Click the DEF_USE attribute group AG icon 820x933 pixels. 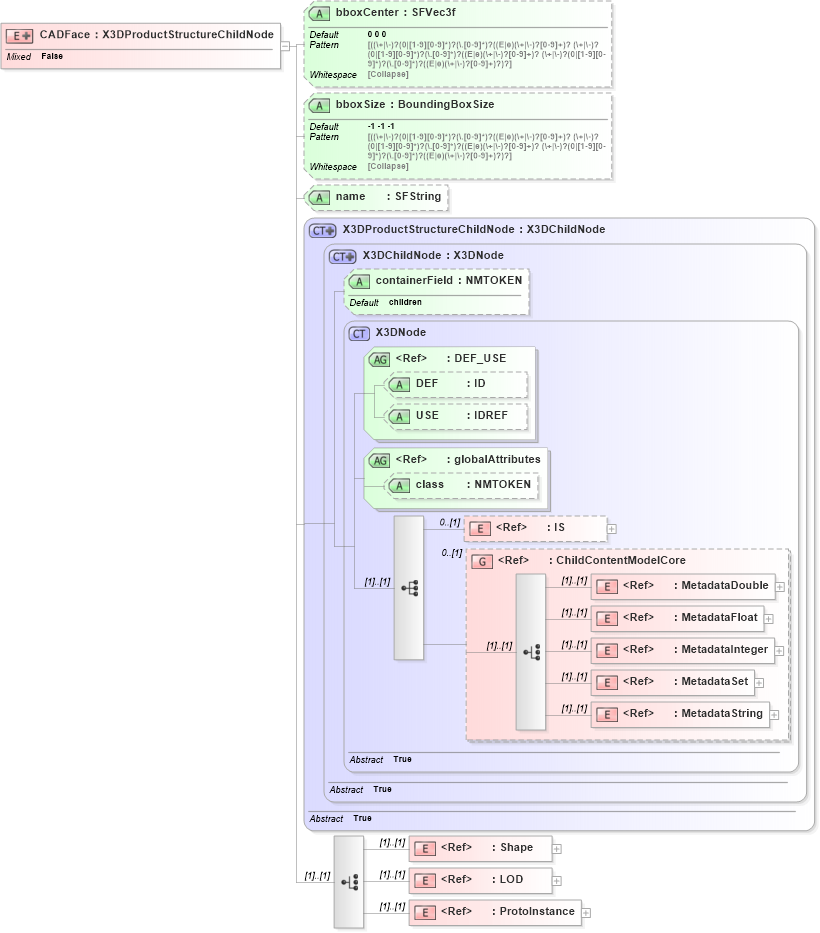pyautogui.click(x=380, y=359)
